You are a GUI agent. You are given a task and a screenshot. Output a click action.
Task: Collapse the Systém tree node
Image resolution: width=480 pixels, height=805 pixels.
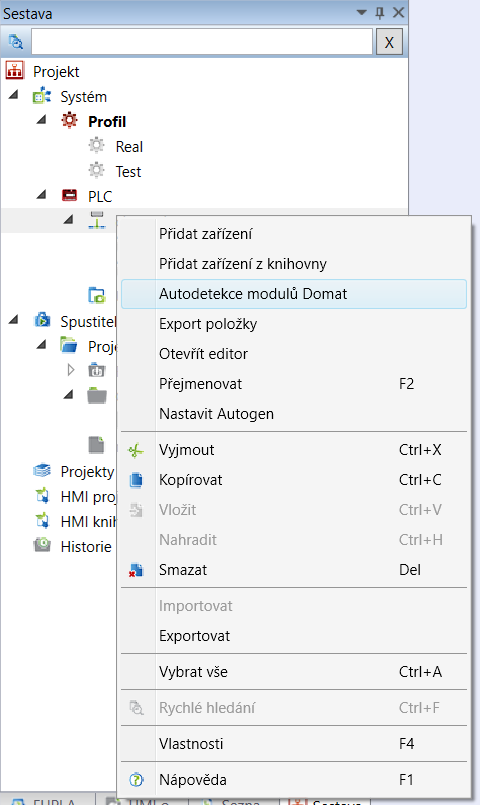(14, 95)
